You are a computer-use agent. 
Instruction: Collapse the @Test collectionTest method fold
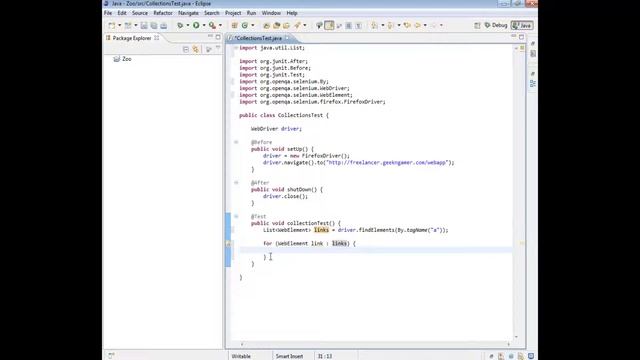tap(236, 216)
